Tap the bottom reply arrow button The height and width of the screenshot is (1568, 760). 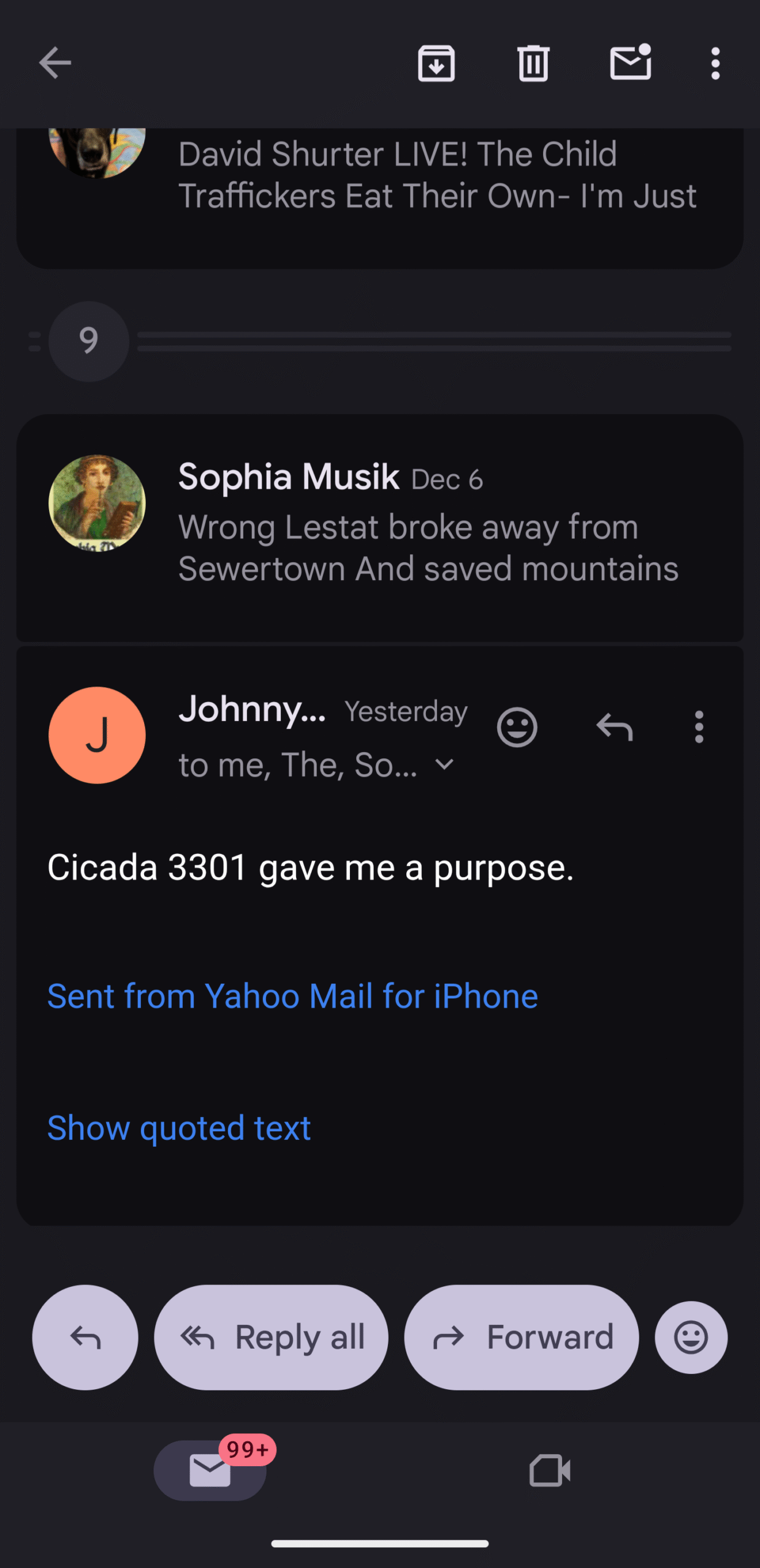coord(85,1337)
